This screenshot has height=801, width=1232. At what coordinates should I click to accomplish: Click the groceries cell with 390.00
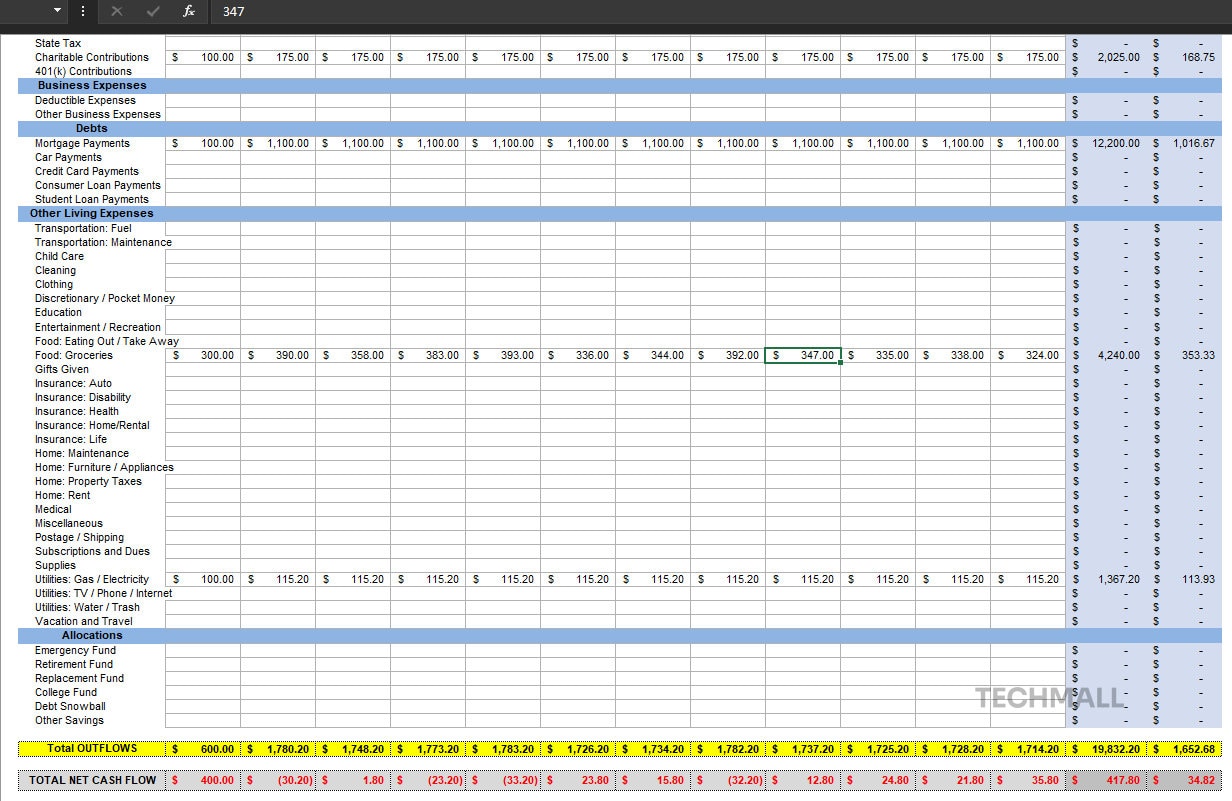tap(278, 355)
